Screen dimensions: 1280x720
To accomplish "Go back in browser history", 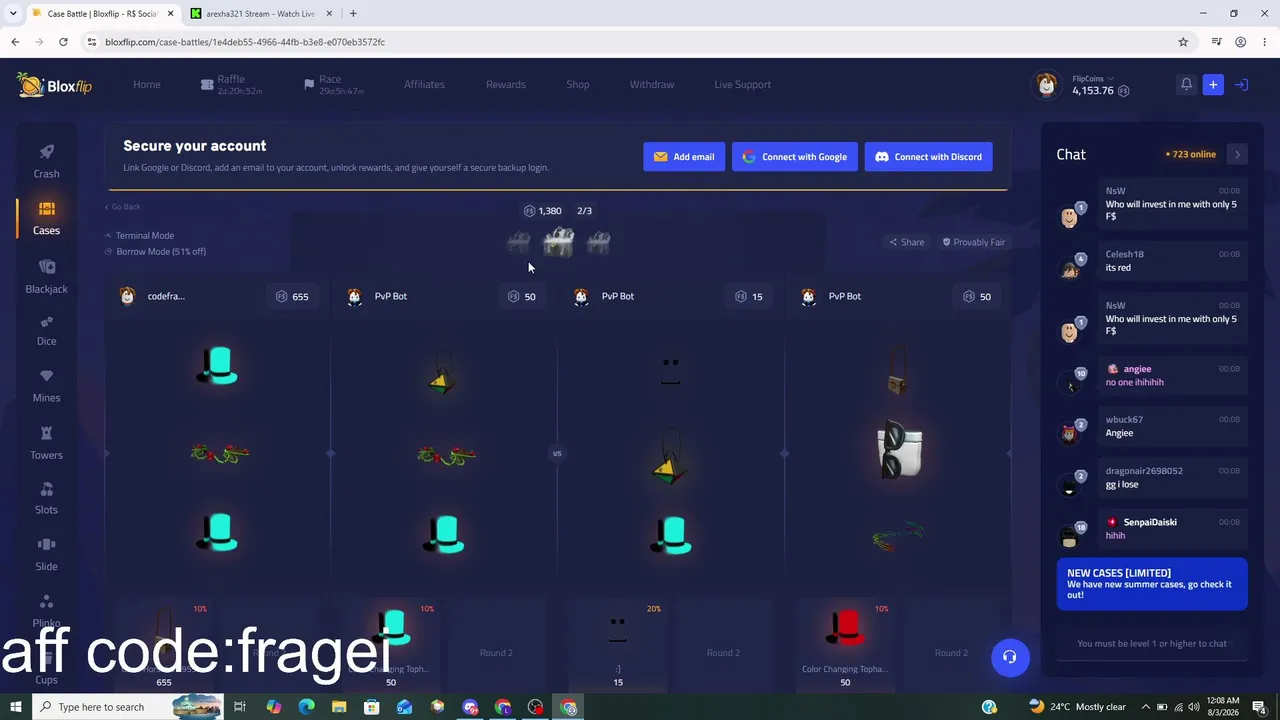I will point(15,42).
